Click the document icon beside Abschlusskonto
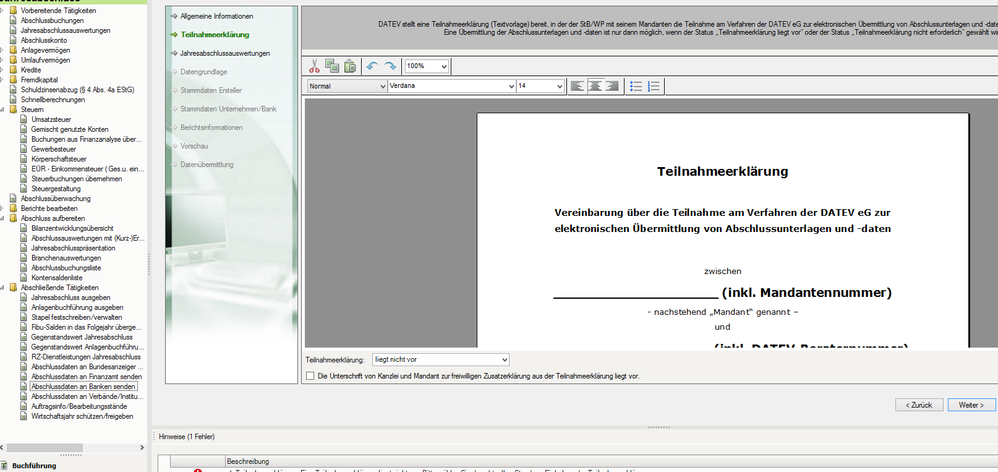 click(x=13, y=40)
